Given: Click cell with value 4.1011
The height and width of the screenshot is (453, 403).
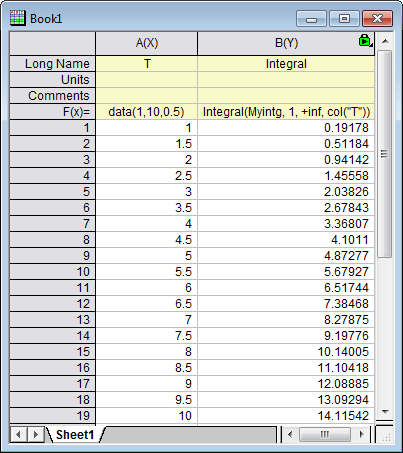Looking at the screenshot, I should pos(286,240).
